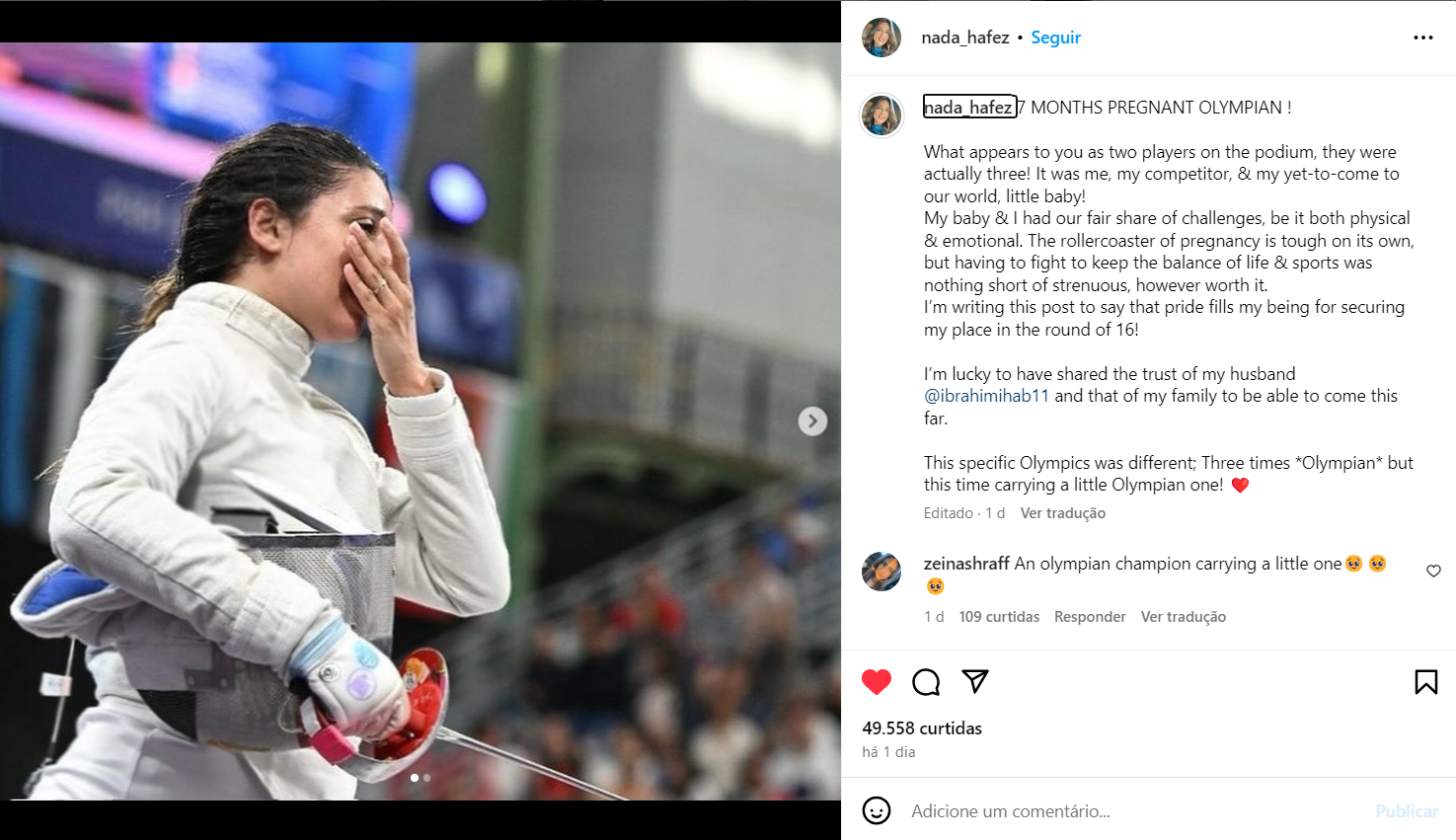This screenshot has width=1456, height=840.
Task: Click Ver tradução under the caption
Action: click(1063, 513)
